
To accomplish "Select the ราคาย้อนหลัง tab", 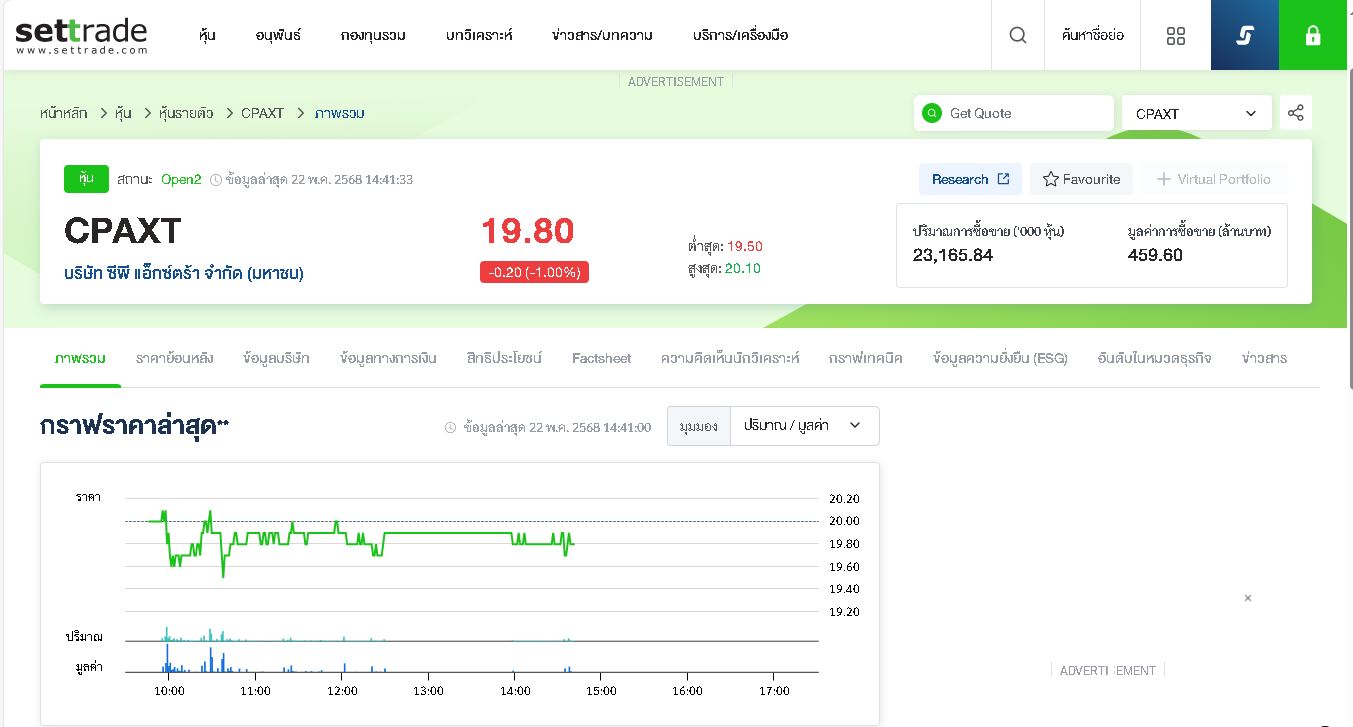I will 175,358.
